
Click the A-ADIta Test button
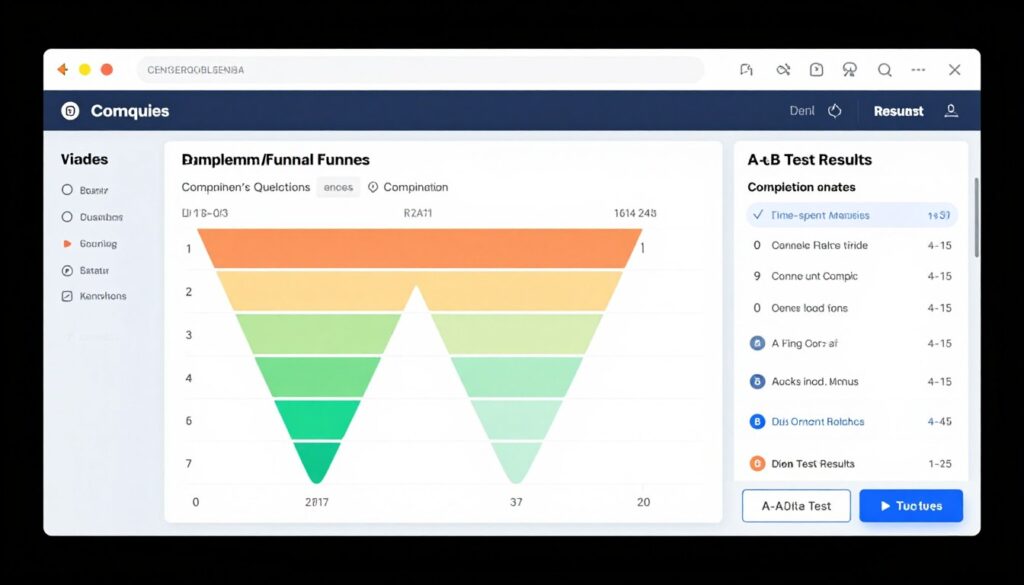(795, 505)
